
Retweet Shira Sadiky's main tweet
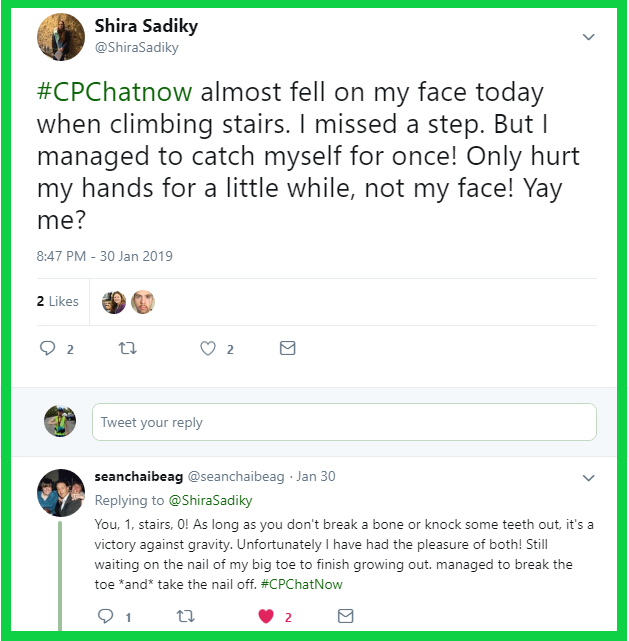coord(127,348)
